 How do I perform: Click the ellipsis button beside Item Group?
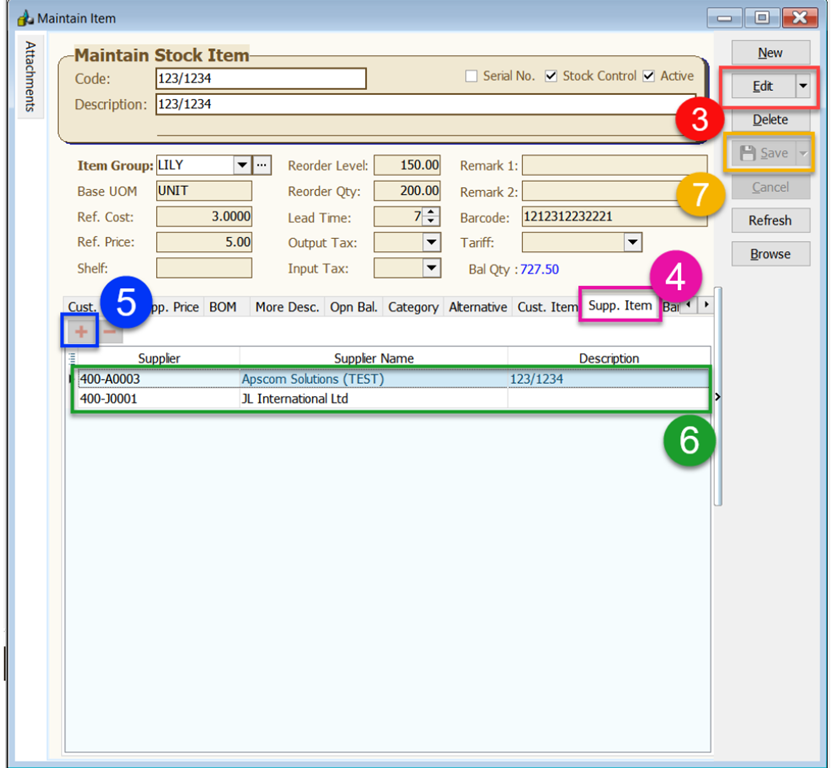tap(262, 165)
